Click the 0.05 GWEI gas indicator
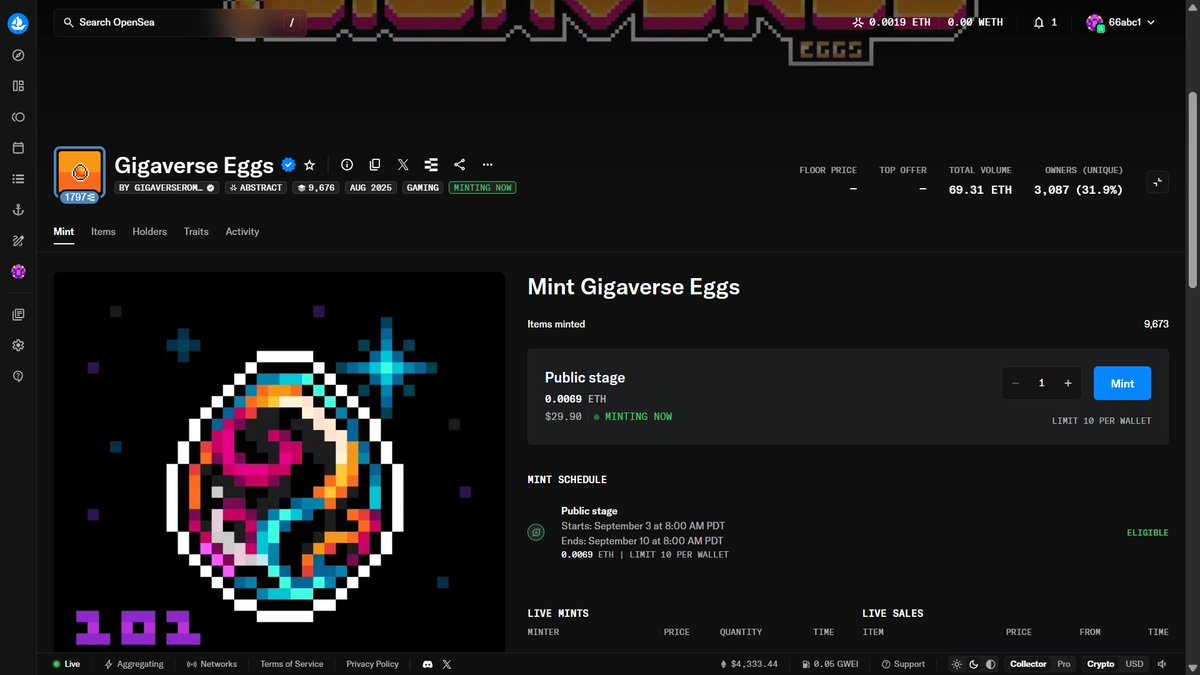1200x675 pixels. (830, 664)
